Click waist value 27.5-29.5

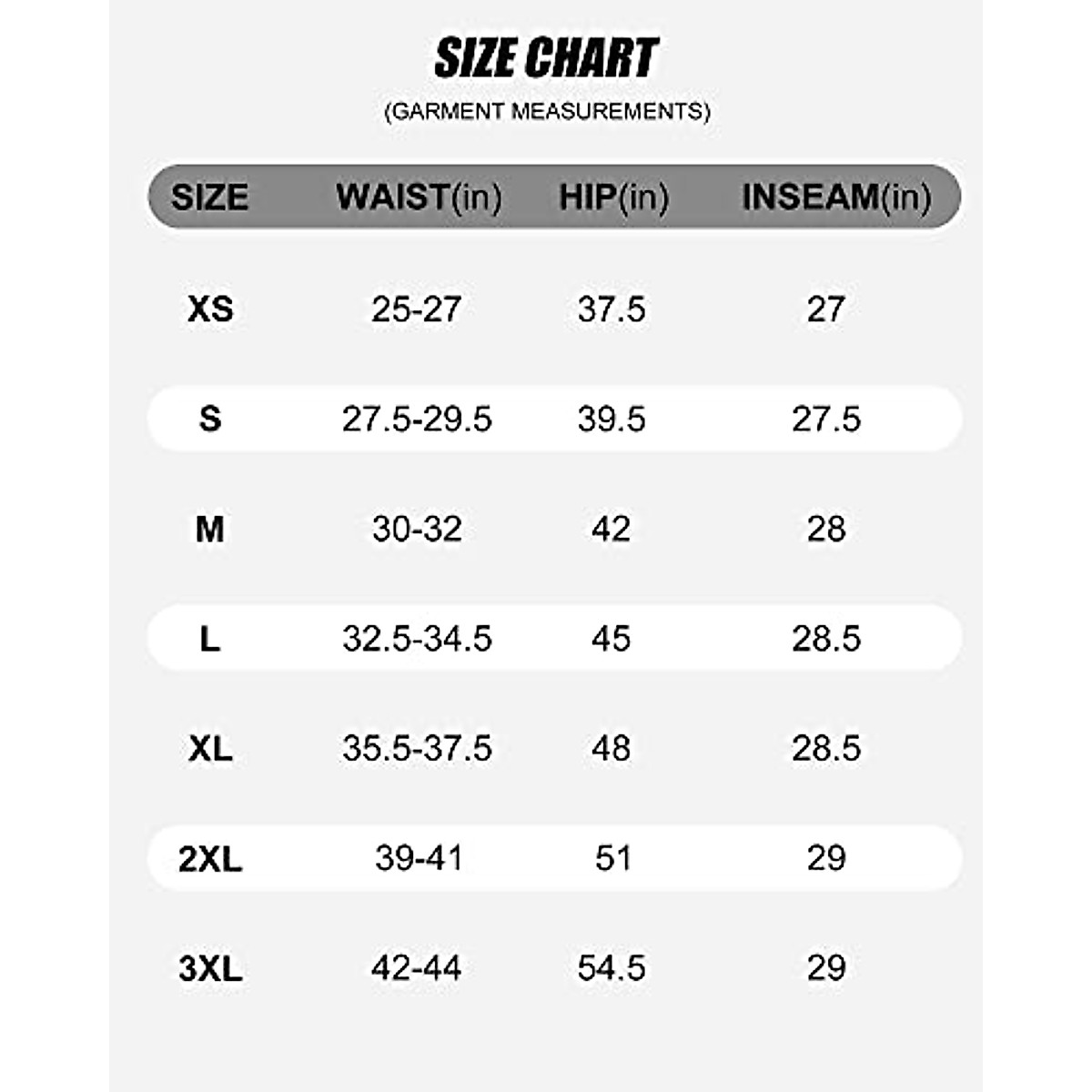[x=417, y=419]
